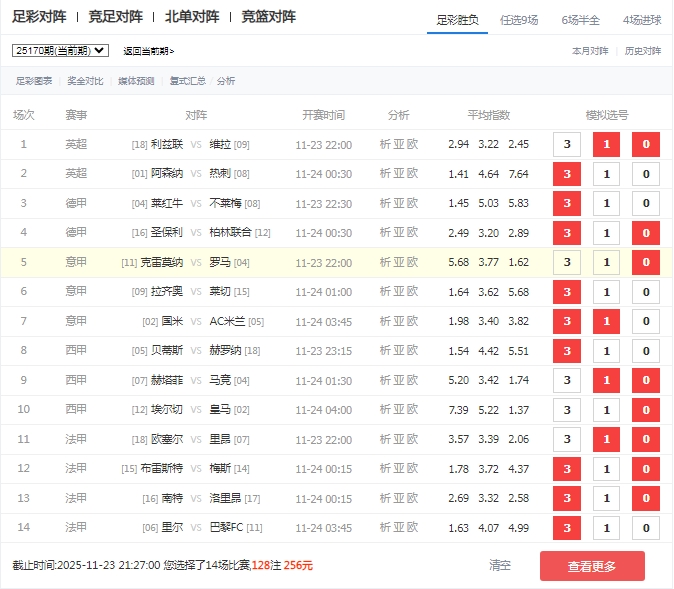The width and height of the screenshot is (674, 589).
Task: Click 清空 to clear selections
Action: (500, 566)
